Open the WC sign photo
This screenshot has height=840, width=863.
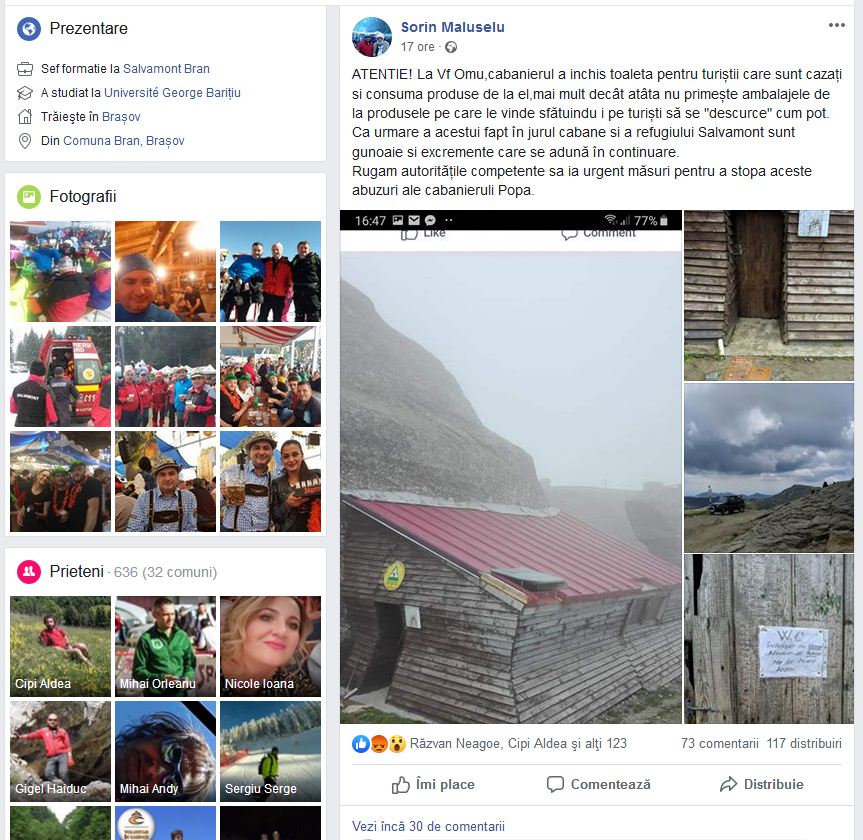769,639
